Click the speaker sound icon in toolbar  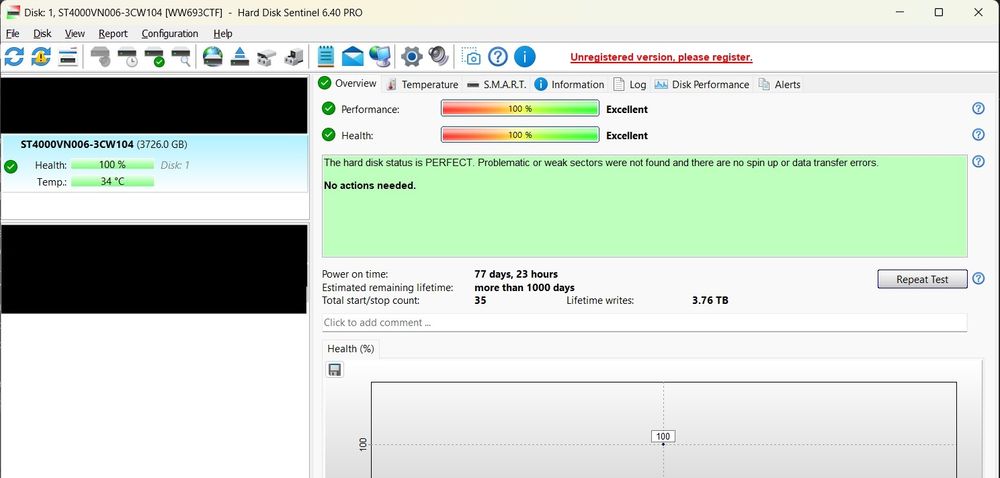[438, 56]
